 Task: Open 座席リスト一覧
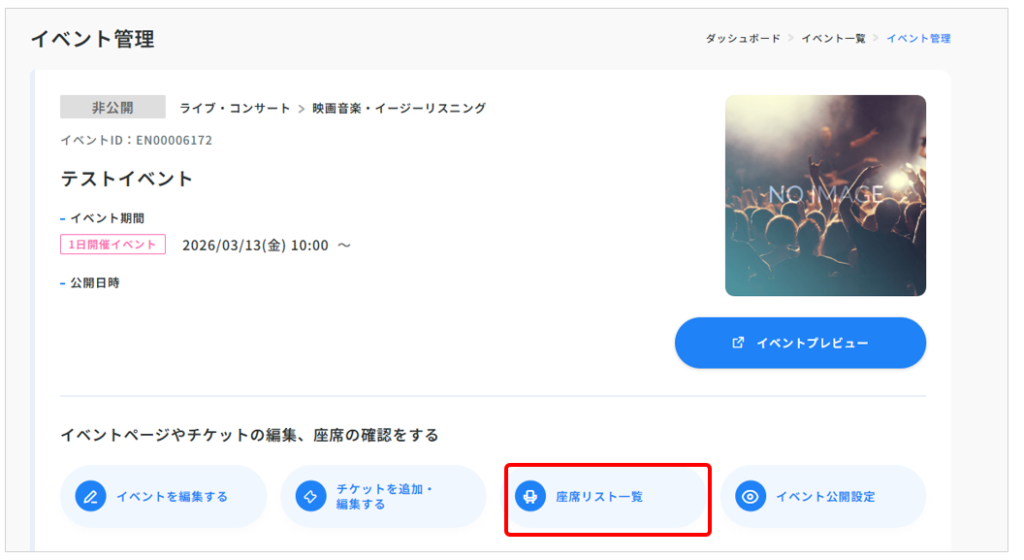click(x=599, y=496)
